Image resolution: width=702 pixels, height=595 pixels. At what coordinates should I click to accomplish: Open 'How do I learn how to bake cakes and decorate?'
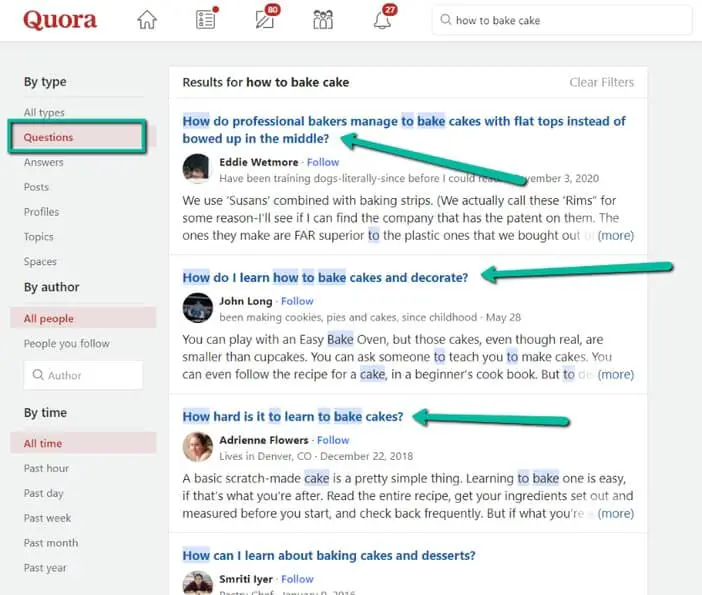[325, 278]
